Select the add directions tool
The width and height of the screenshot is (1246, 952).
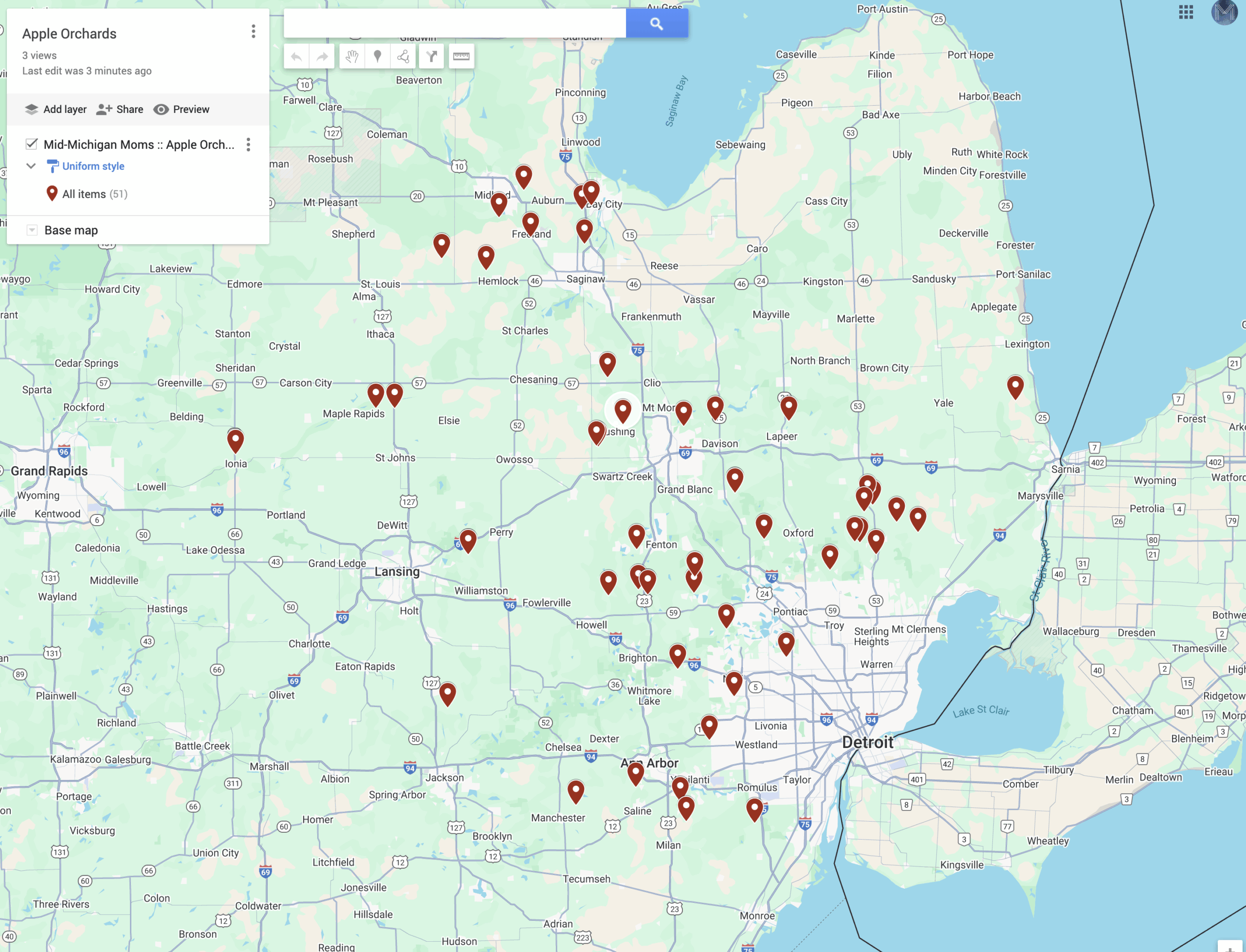point(432,56)
